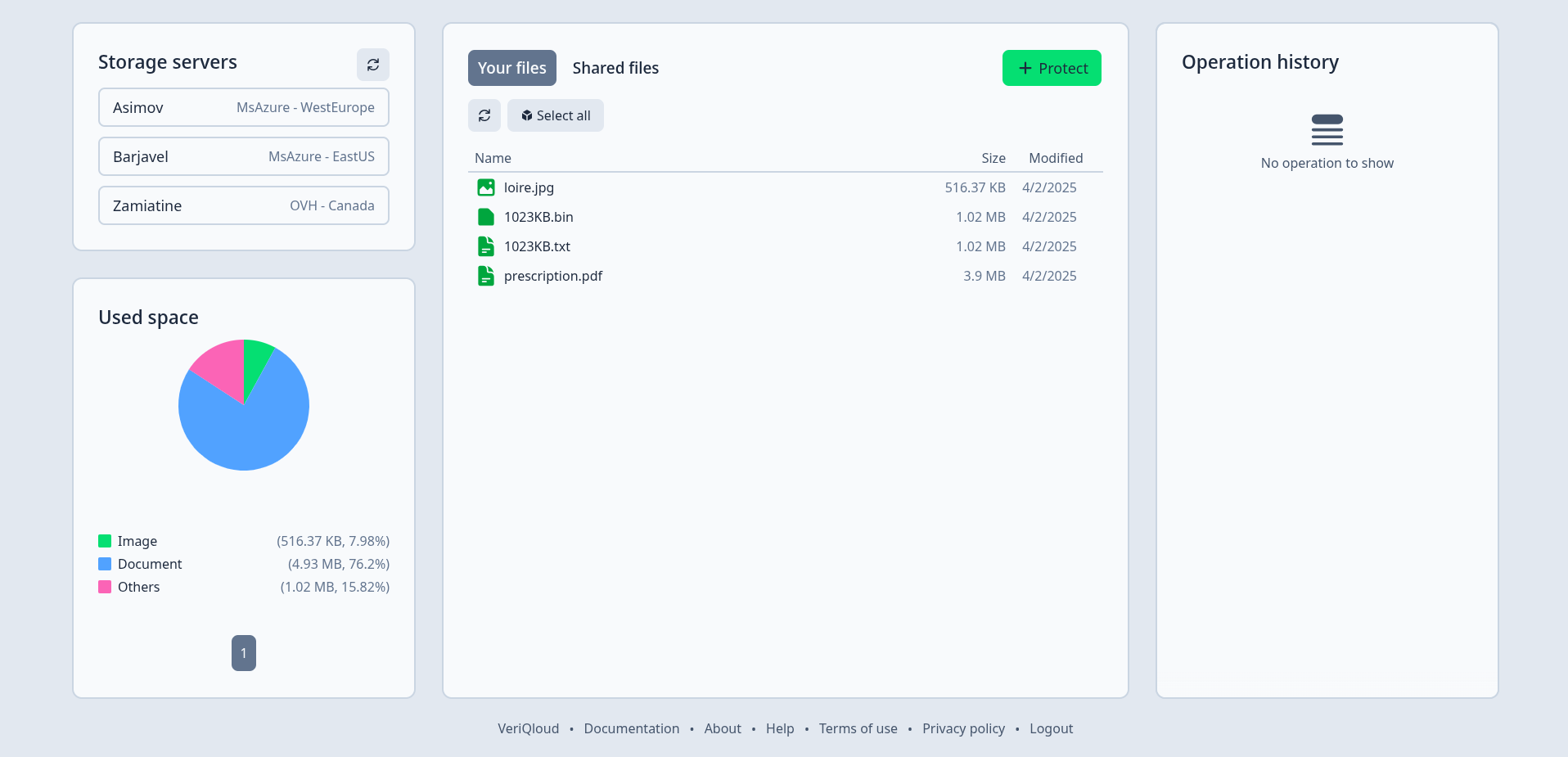
Task: Click the Logout link in footer
Action: pos(1051,728)
